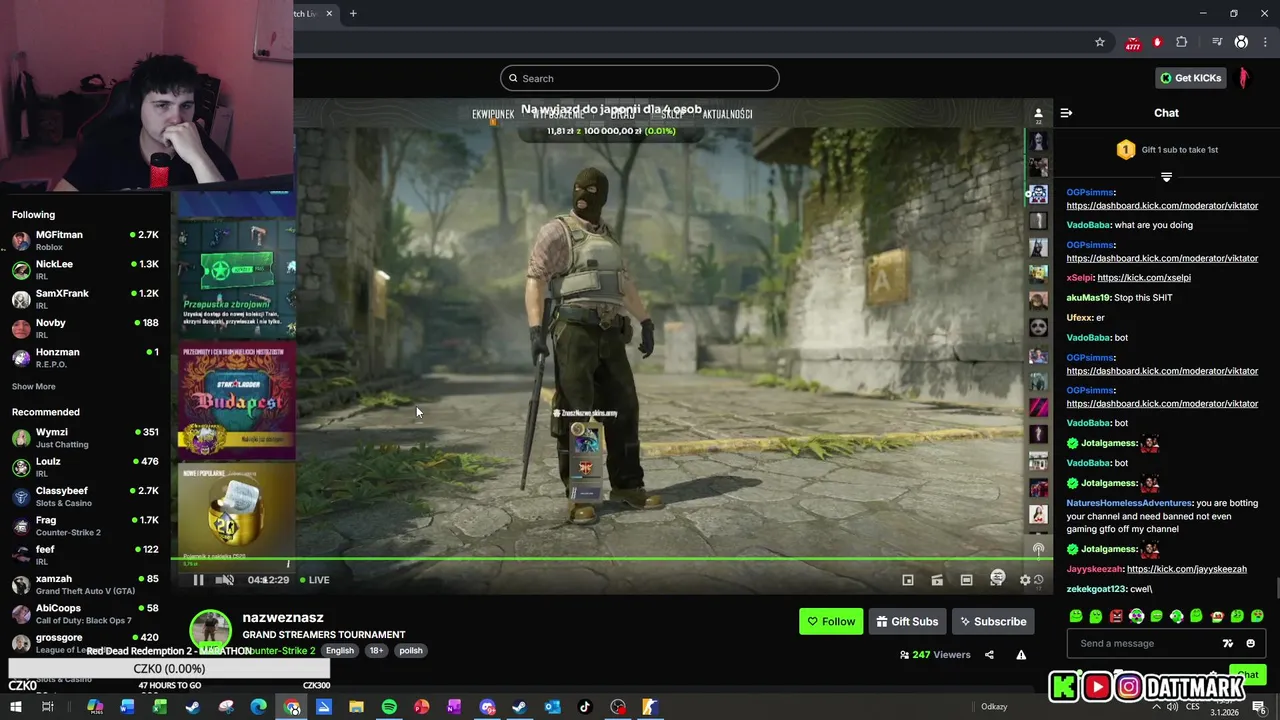Pause the live stream video
Viewport: 1280px width, 720px height.
[x=198, y=580]
